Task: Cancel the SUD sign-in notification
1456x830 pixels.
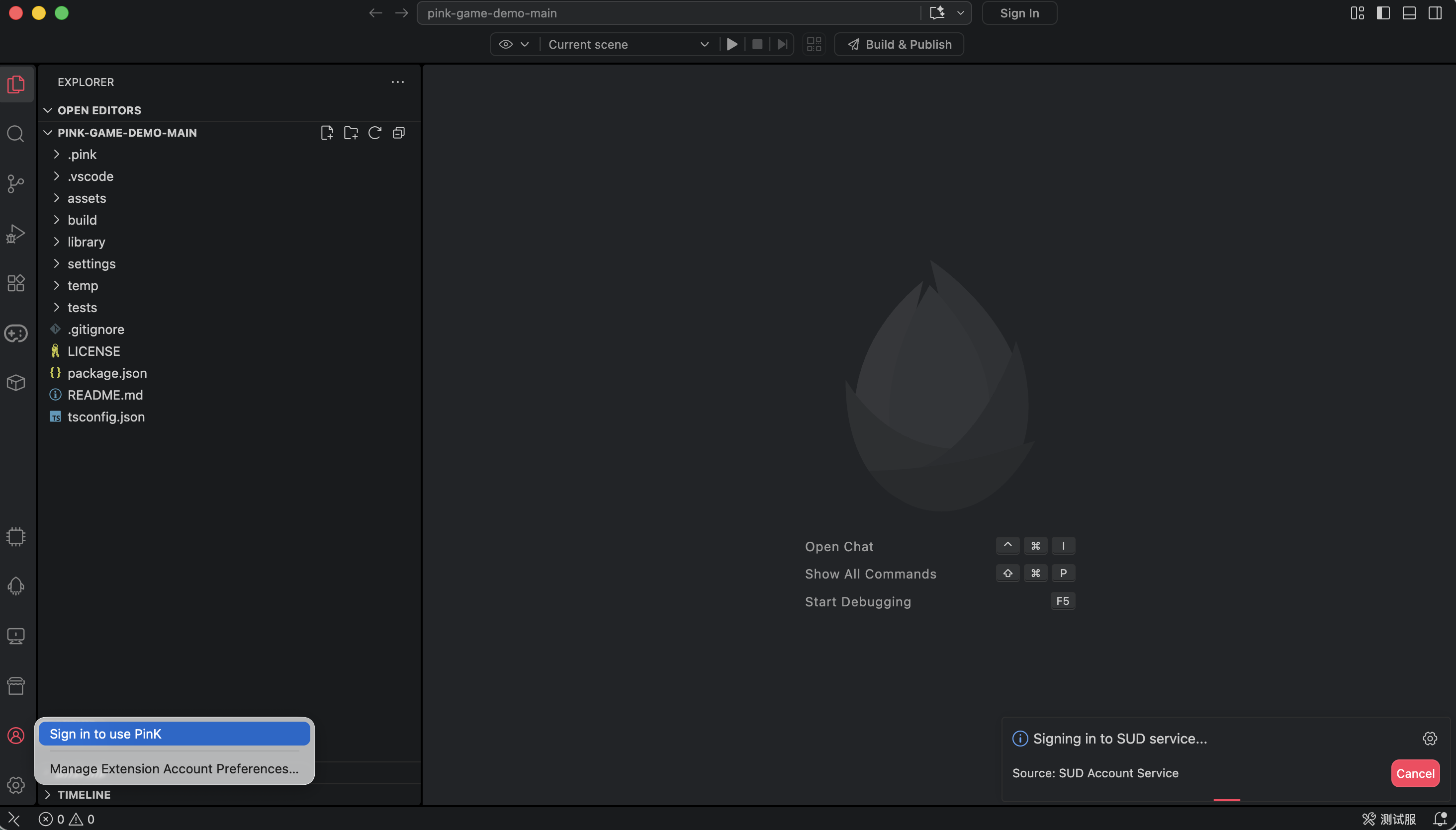Action: click(x=1415, y=773)
